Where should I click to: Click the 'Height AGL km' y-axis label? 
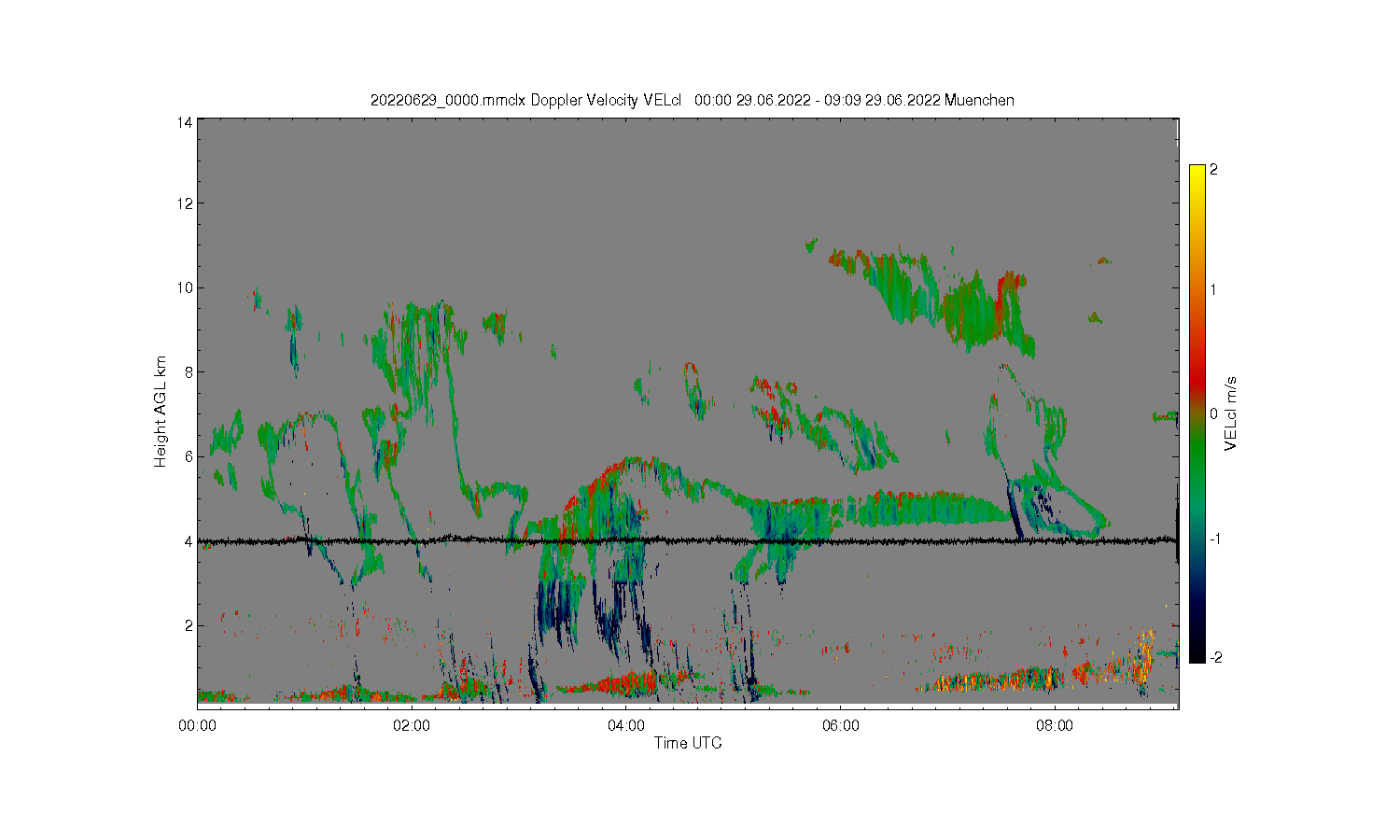click(161, 412)
